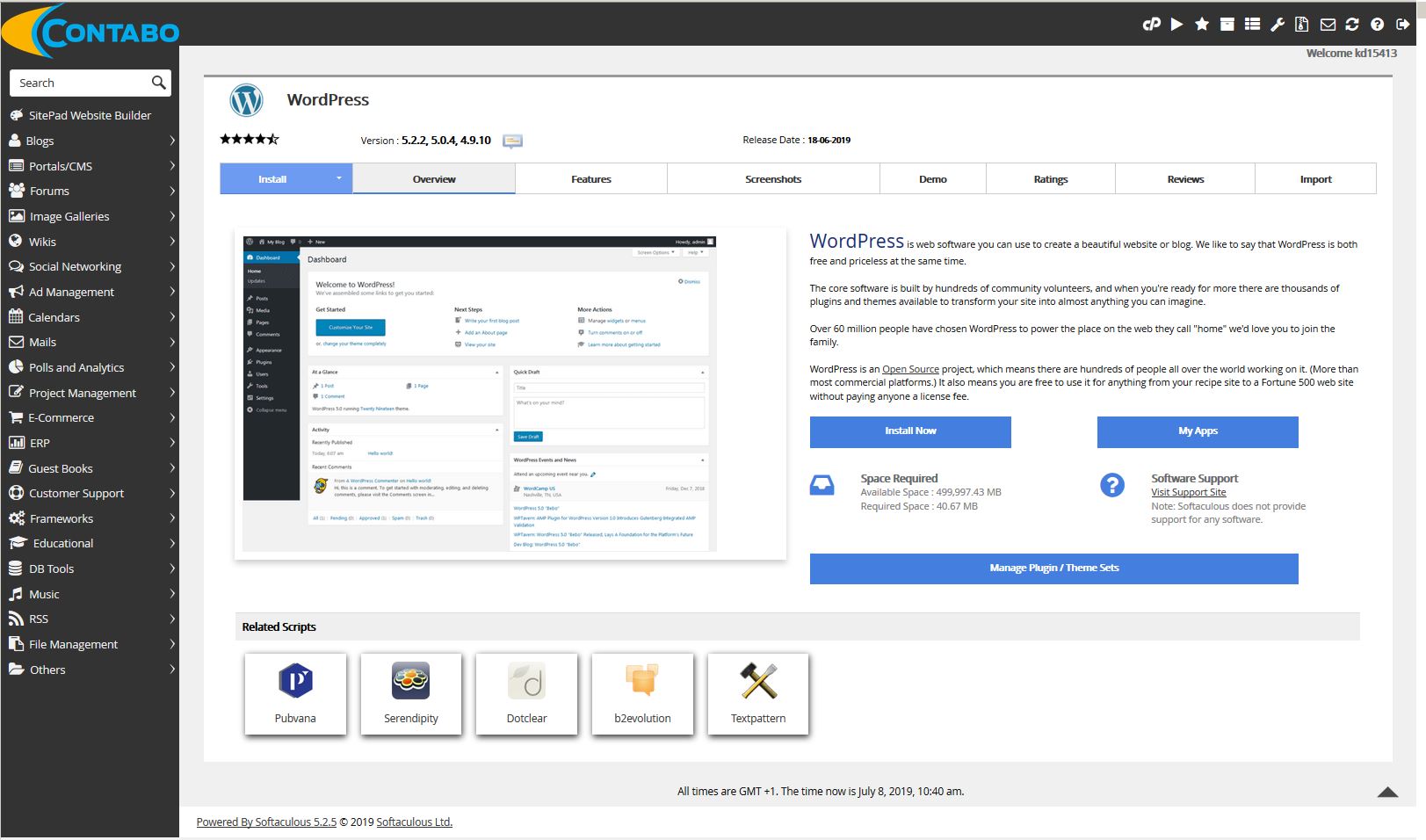This screenshot has height=840, width=1426.
Task: Switch to the Overview tab
Action: [x=434, y=179]
